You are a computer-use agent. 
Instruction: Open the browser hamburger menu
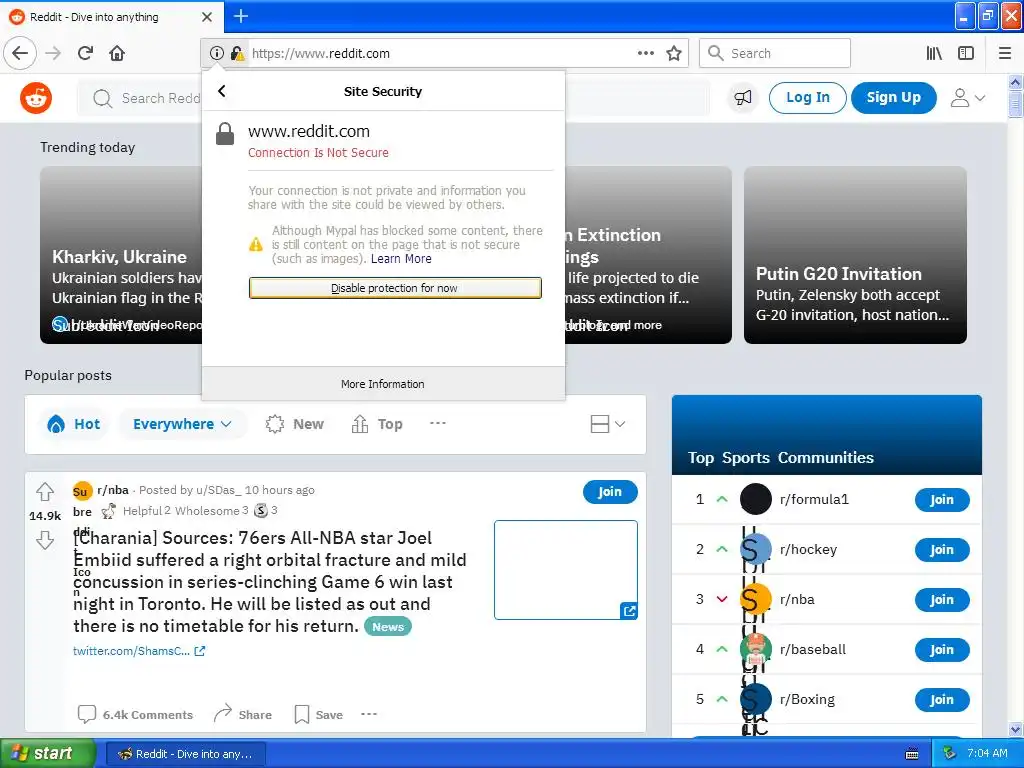[1005, 54]
